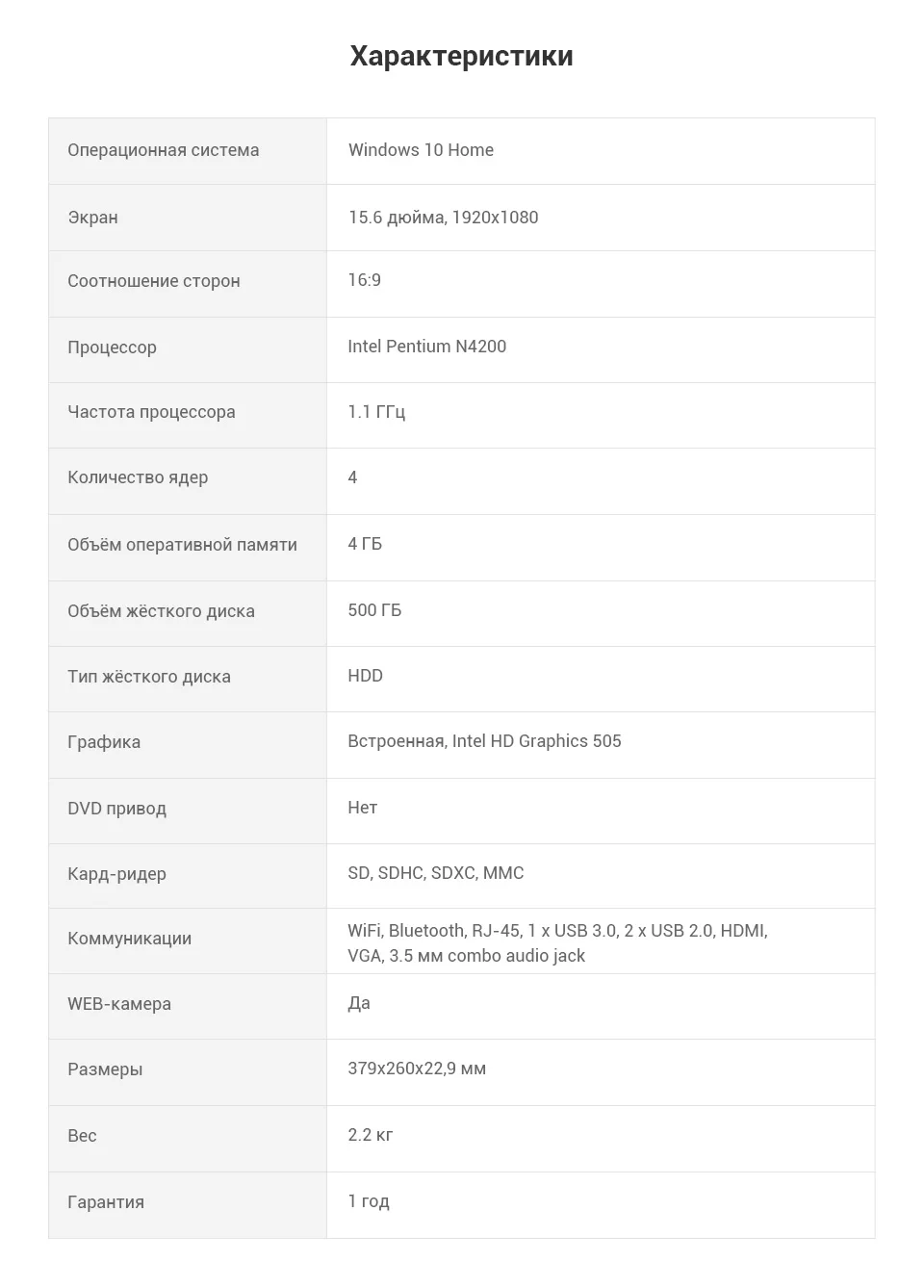Select the DVD привод label
Viewport: 924px width, 1288px height.
pos(116,809)
